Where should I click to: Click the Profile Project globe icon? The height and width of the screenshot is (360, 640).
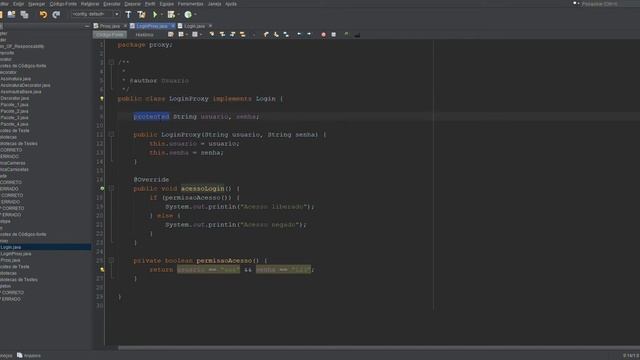[188, 15]
